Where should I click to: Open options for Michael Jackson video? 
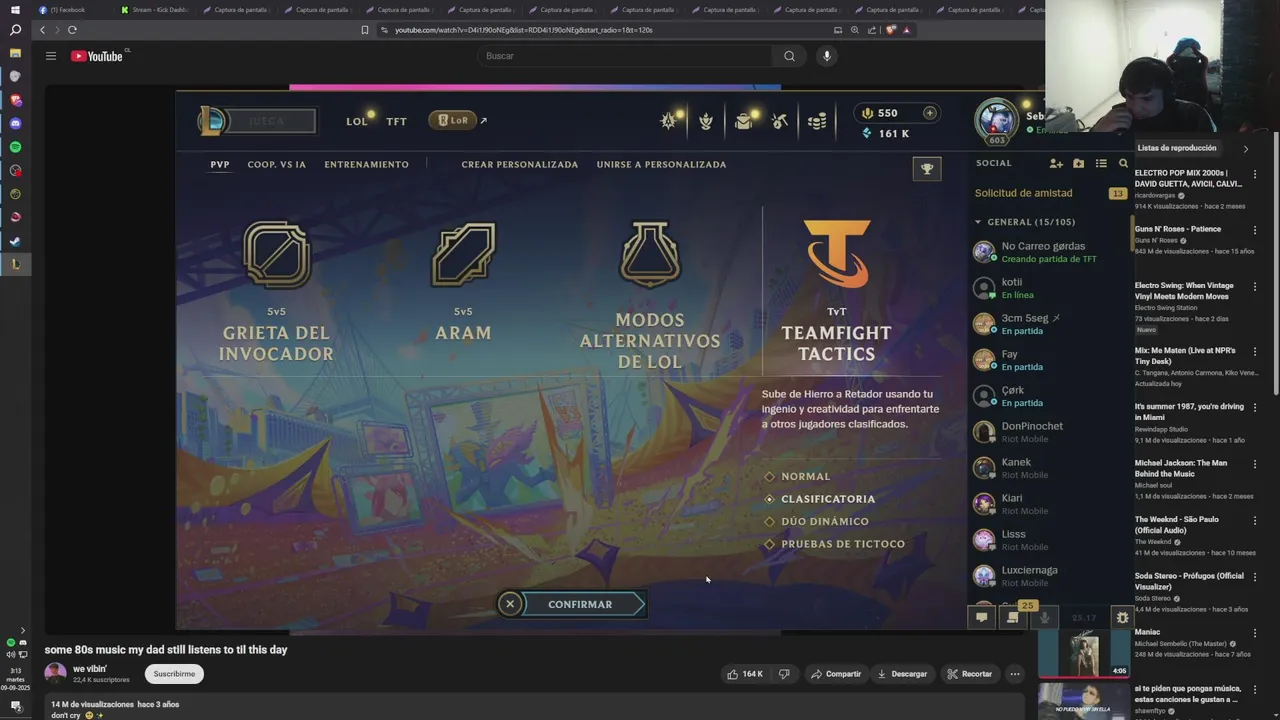coord(1255,464)
